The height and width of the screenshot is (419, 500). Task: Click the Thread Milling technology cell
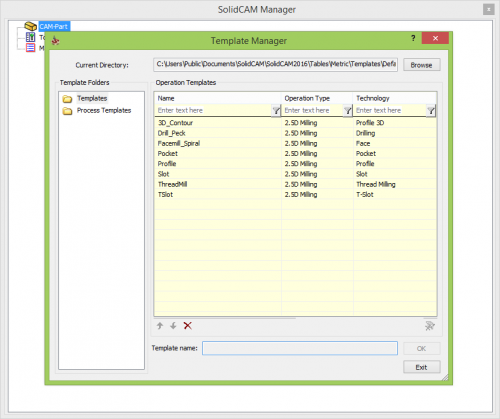tap(376, 184)
